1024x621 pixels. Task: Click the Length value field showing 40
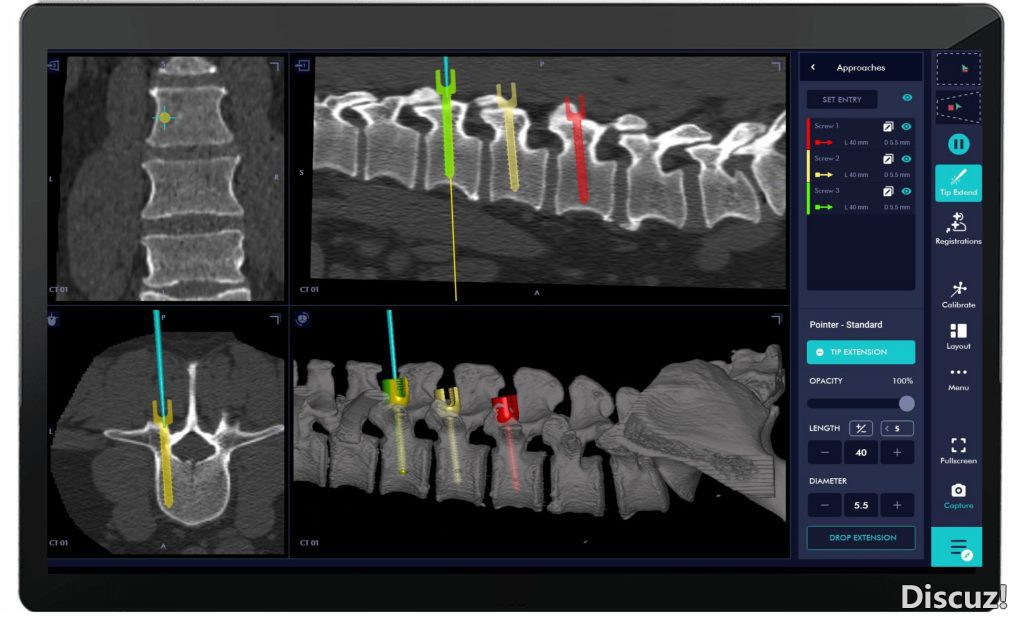click(x=861, y=453)
